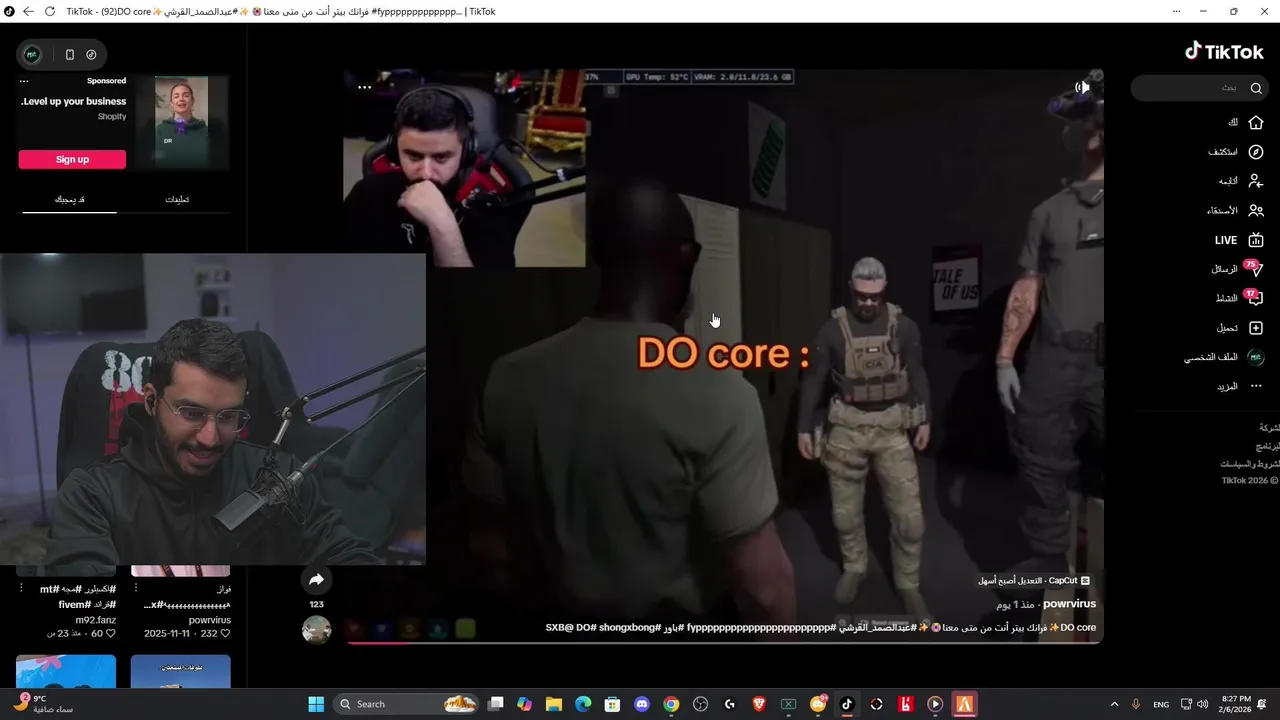Click the TikTok circle icon in pill
1280x720 pixels.
pyautogui.click(x=91, y=54)
